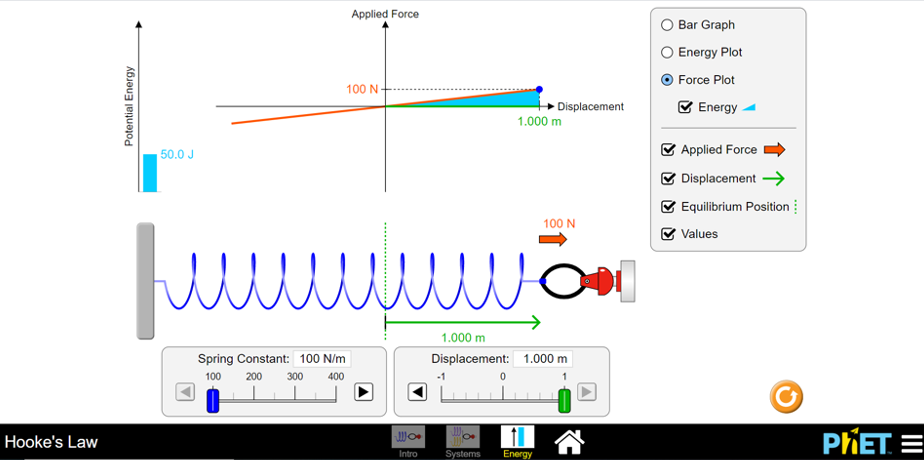Click the blue point on force plot
Screen dimensions: 924x460
(x=539, y=90)
